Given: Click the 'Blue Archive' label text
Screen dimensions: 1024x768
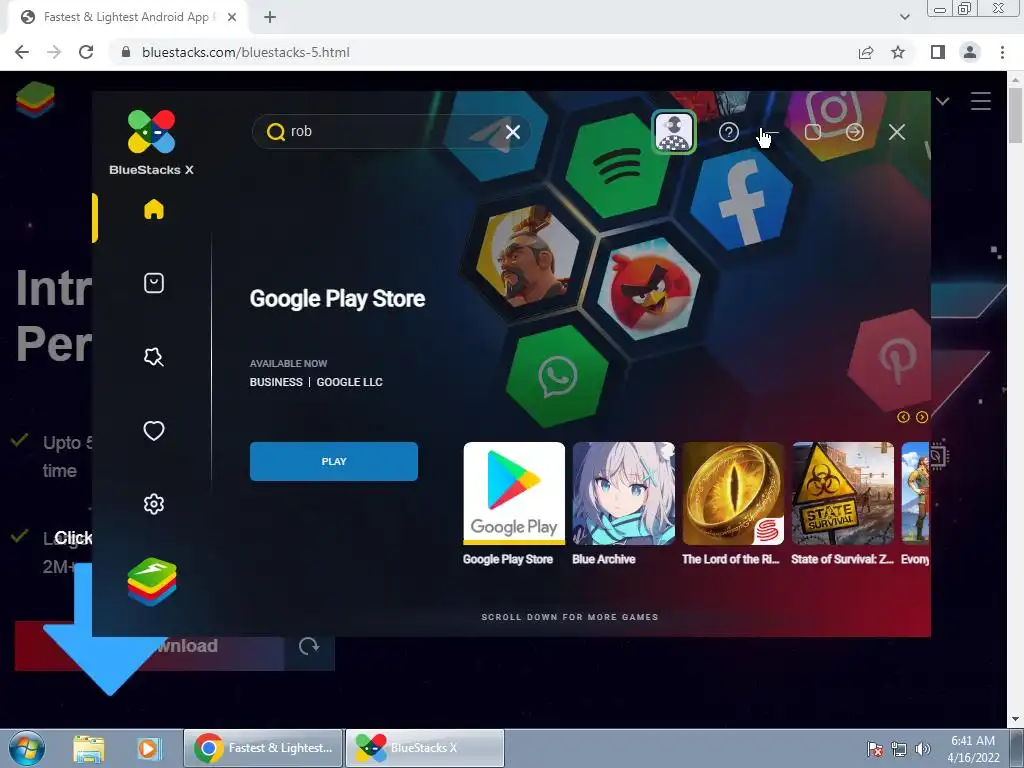Looking at the screenshot, I should pos(603,559).
